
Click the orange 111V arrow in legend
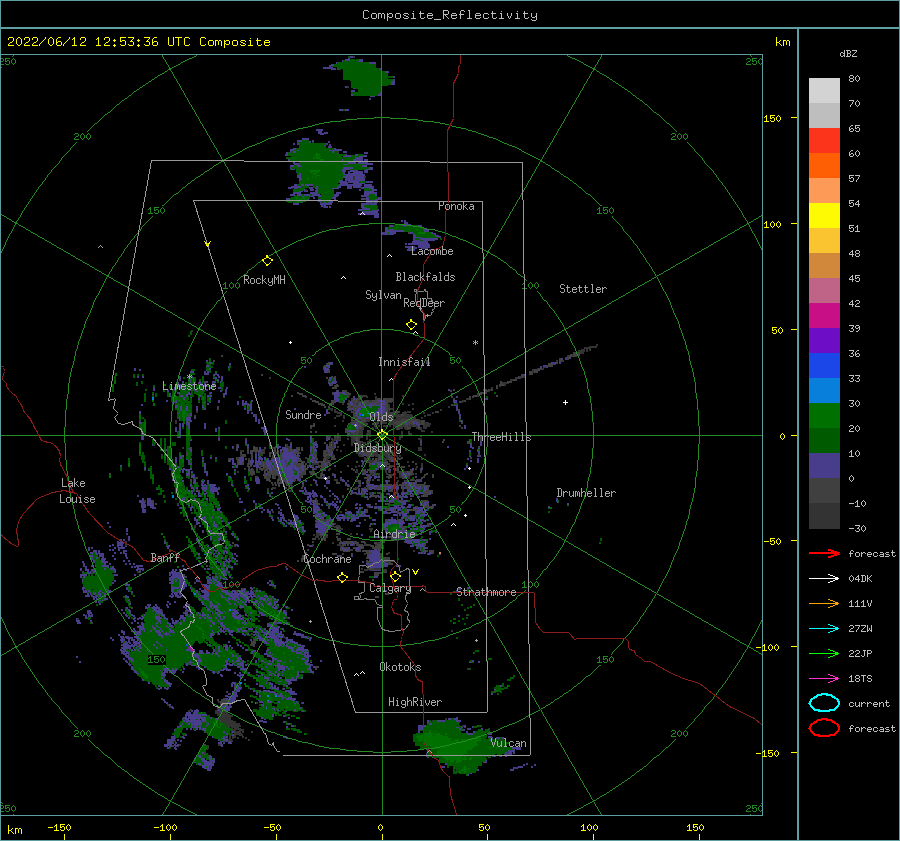point(824,603)
